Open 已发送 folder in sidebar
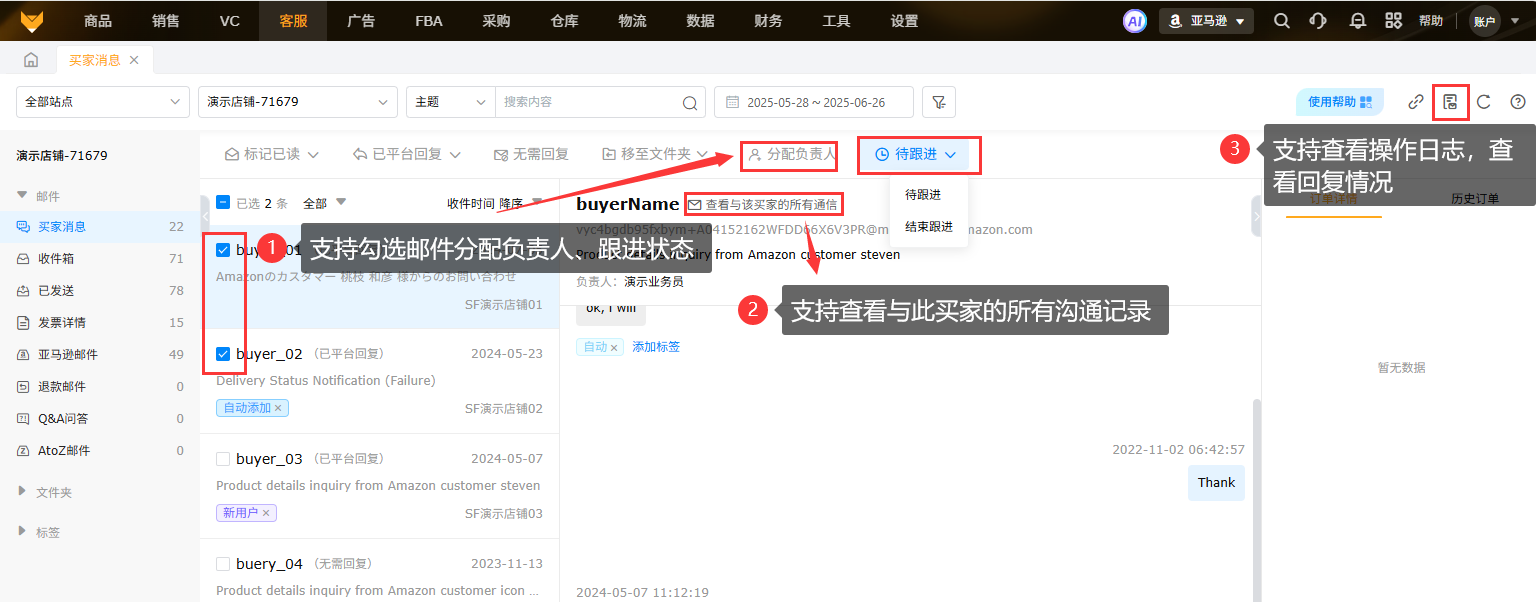Image resolution: width=1536 pixels, height=602 pixels. pos(100,291)
